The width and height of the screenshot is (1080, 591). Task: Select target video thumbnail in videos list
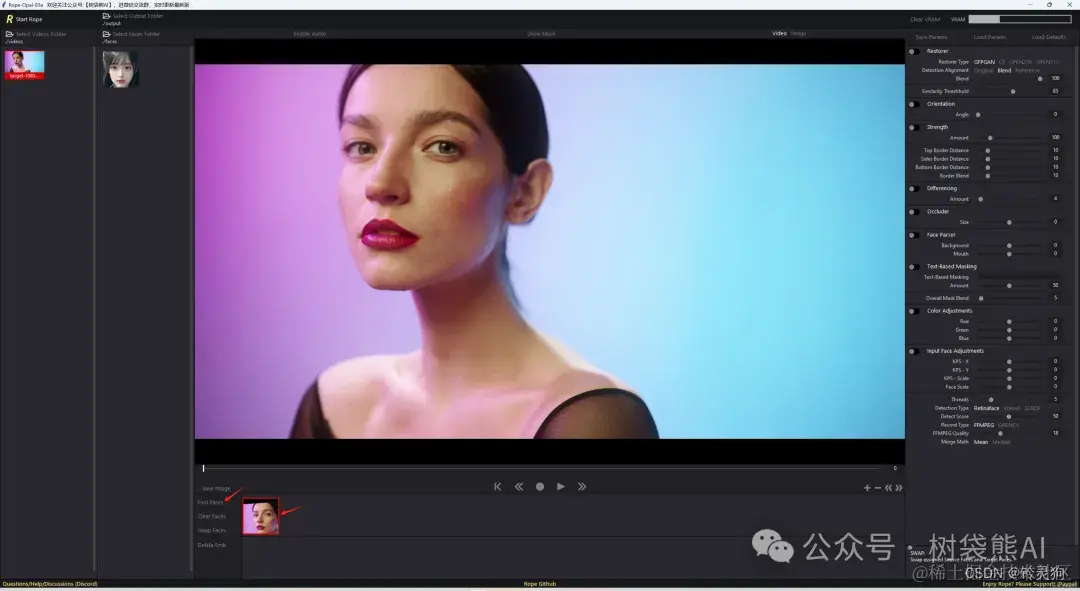click(x=25, y=65)
